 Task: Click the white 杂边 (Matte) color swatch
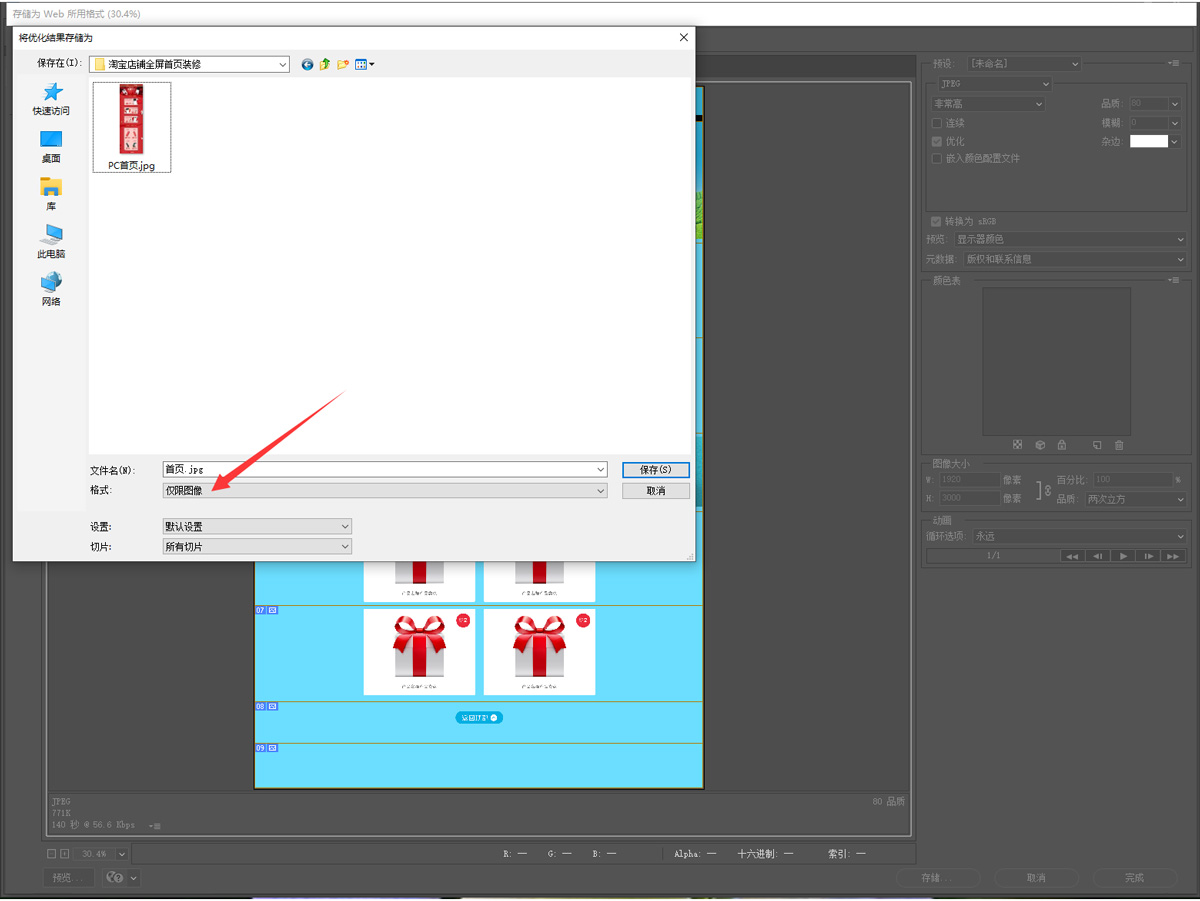(x=1148, y=141)
